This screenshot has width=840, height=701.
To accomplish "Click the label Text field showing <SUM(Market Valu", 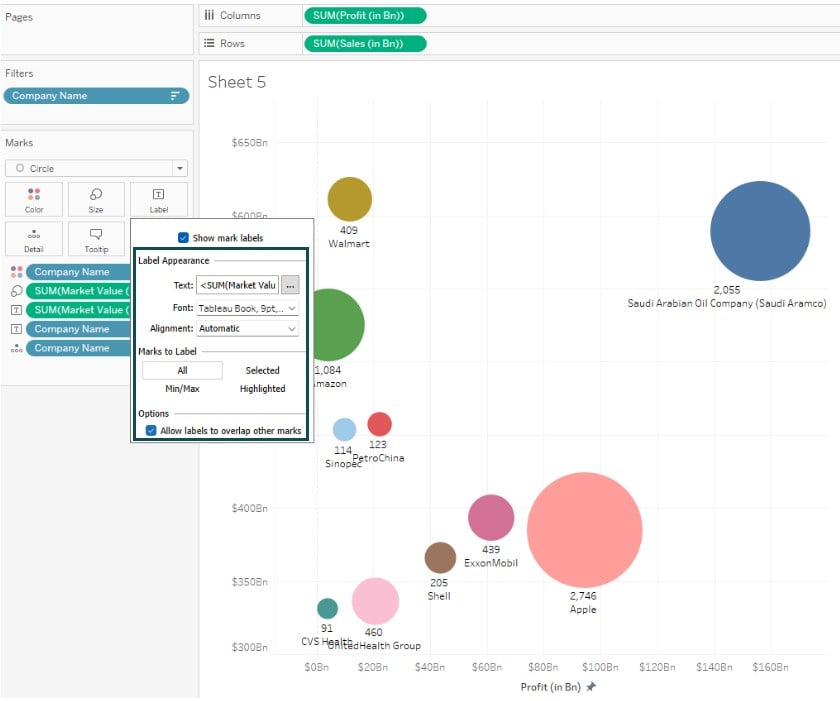I will [x=238, y=285].
